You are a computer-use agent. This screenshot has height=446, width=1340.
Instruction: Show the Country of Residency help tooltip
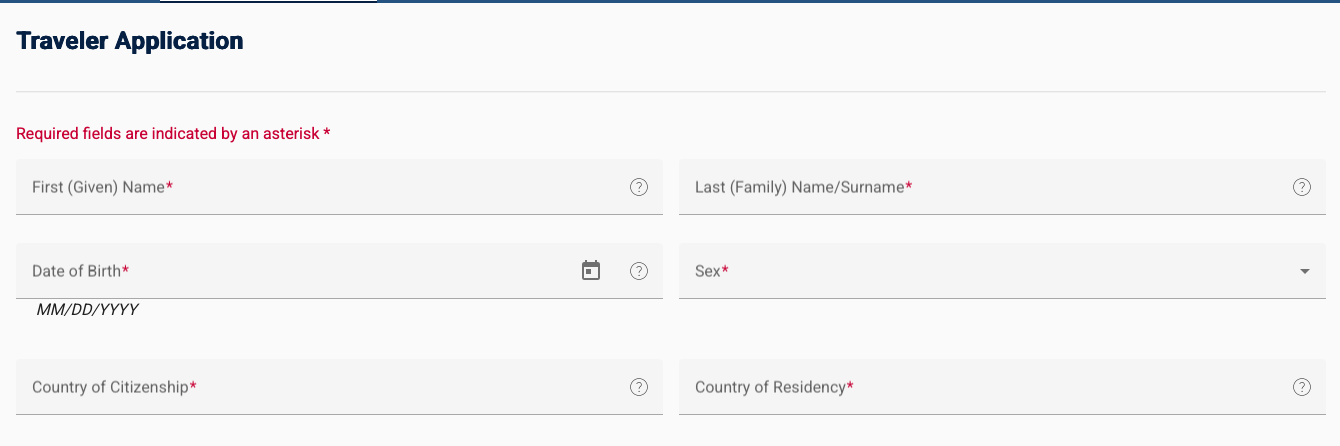coord(1302,387)
